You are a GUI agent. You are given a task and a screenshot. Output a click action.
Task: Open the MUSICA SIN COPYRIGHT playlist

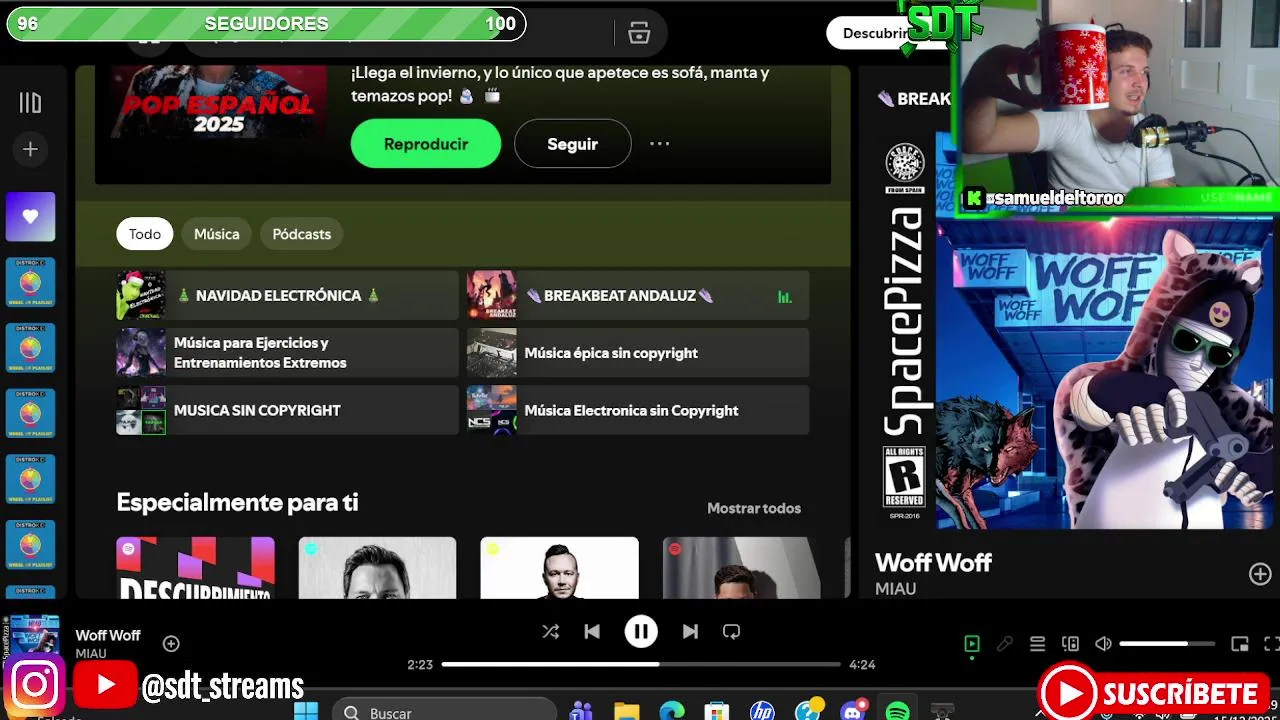[287, 410]
